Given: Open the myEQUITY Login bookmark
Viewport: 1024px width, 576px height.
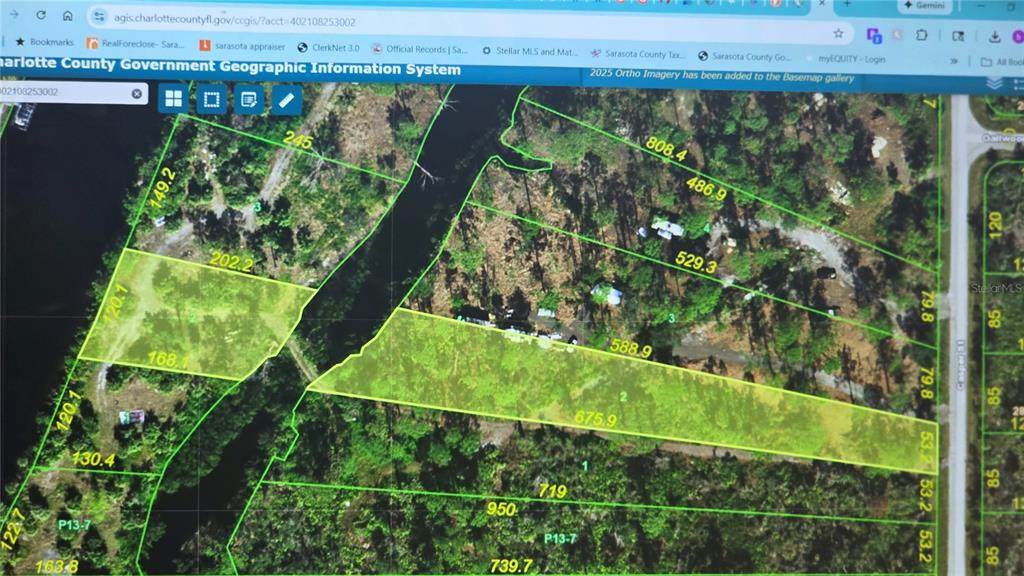Looking at the screenshot, I should (844, 58).
